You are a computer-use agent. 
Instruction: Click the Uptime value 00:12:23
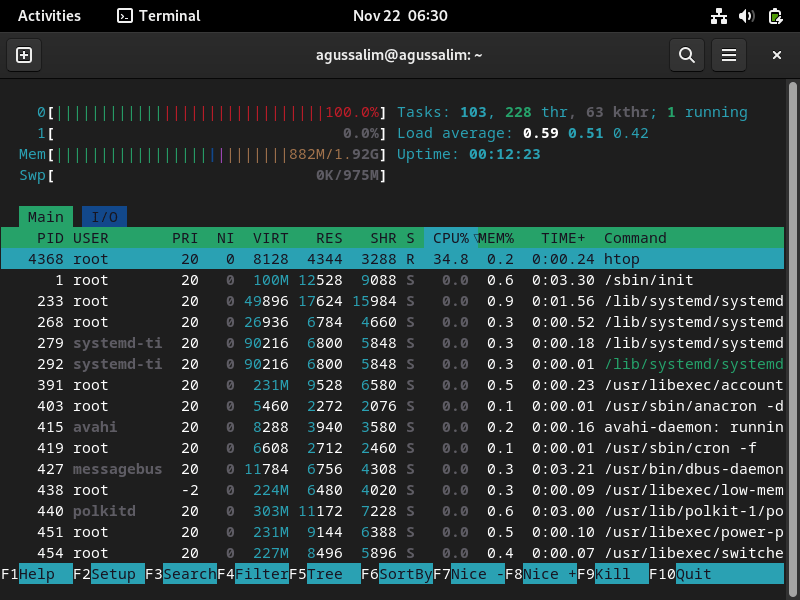coord(505,154)
